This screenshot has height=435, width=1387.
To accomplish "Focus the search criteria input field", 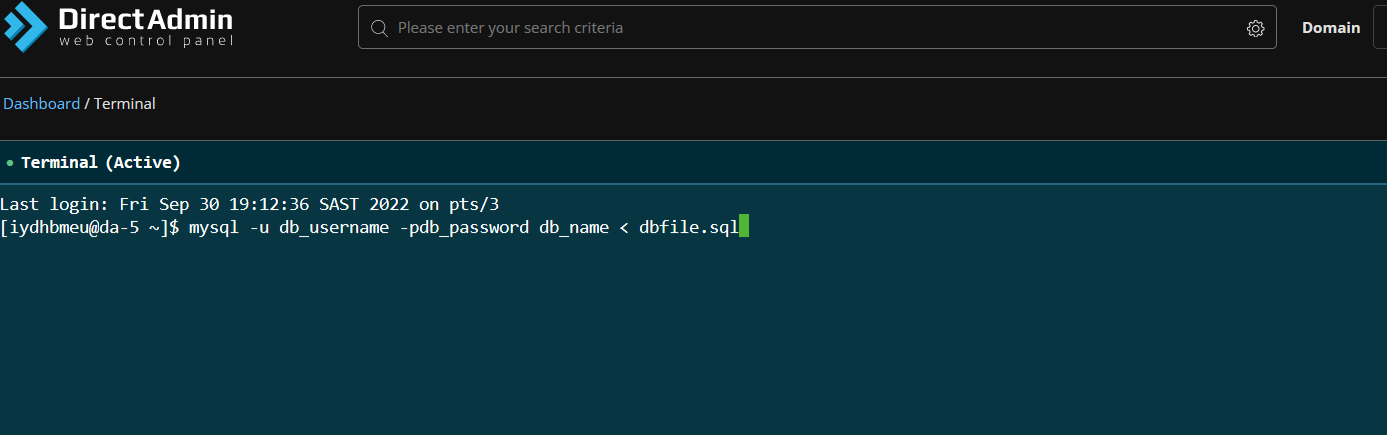I will tap(800, 28).
